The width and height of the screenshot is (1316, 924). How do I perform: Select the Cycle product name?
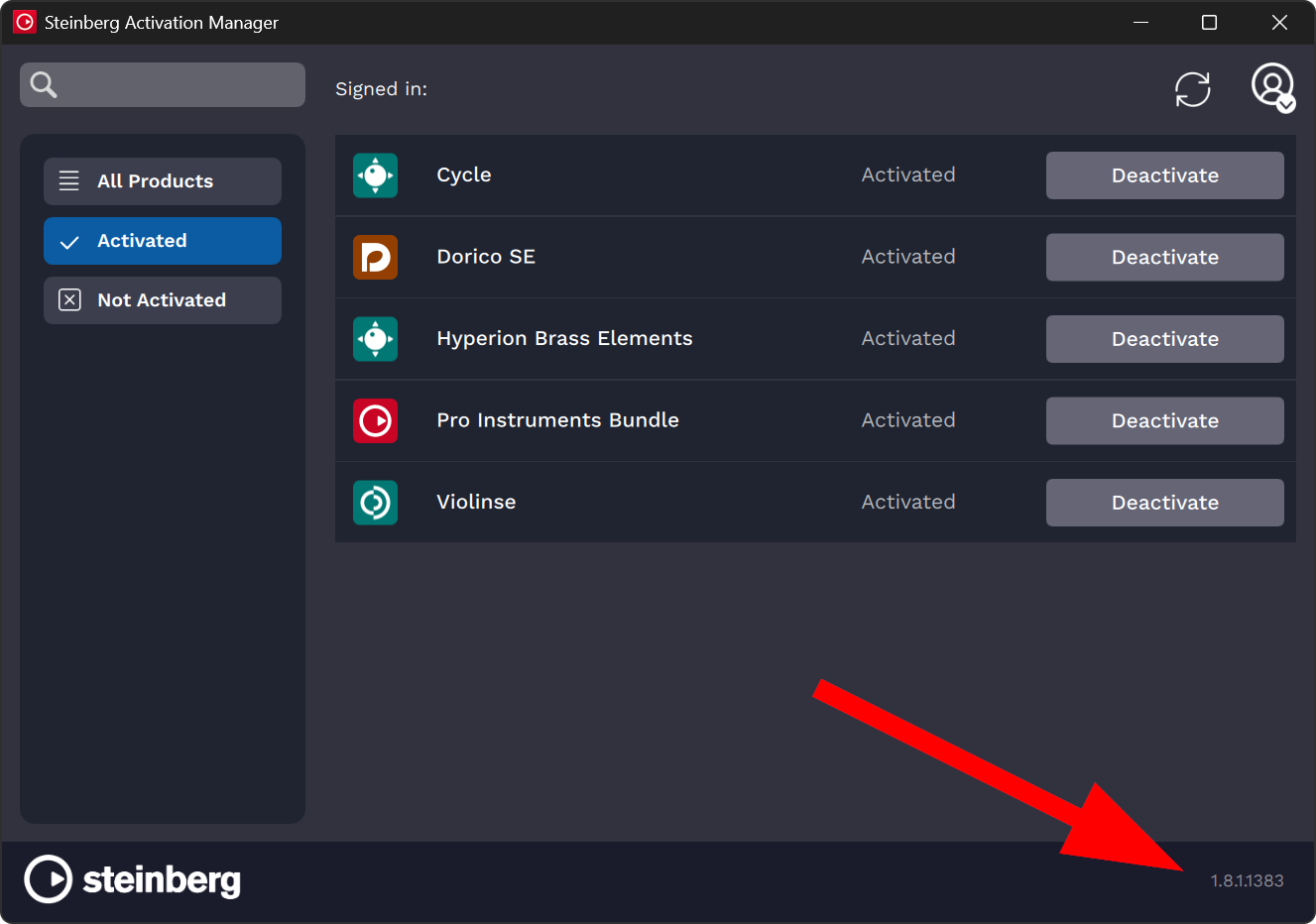point(464,175)
